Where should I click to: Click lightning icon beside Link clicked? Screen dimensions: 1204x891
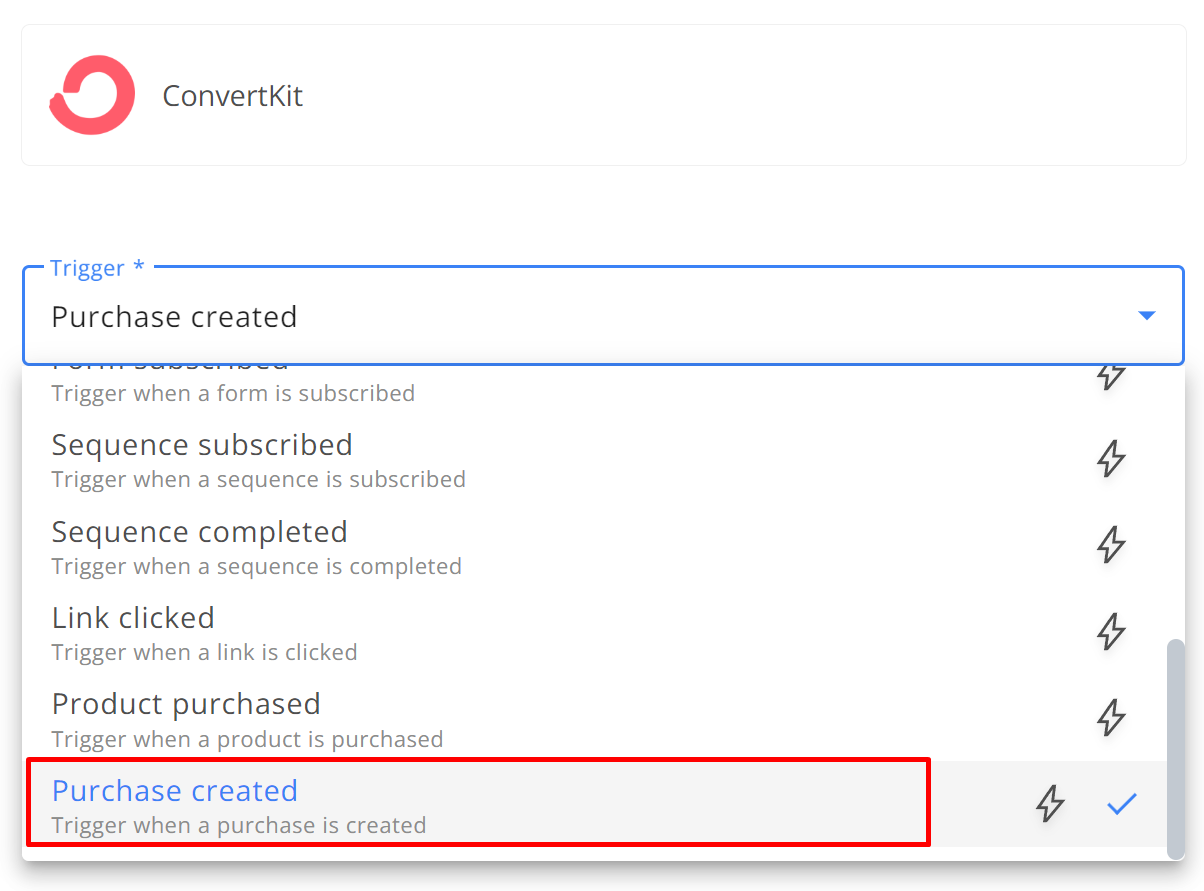[1111, 631]
